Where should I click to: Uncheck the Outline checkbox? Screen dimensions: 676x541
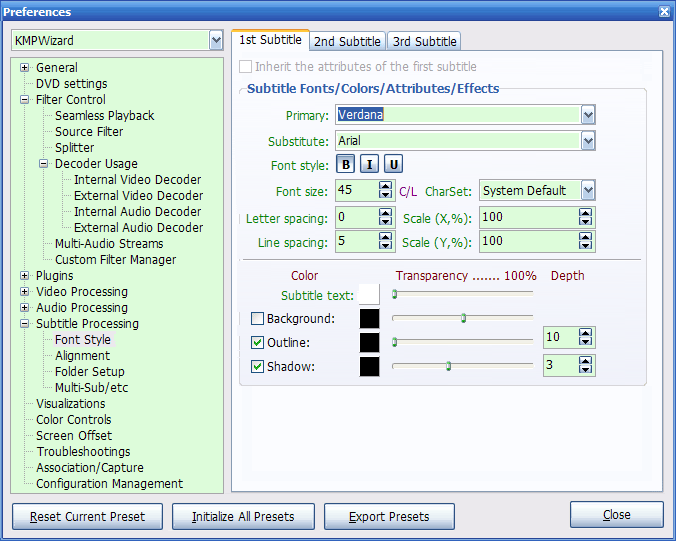click(x=257, y=343)
